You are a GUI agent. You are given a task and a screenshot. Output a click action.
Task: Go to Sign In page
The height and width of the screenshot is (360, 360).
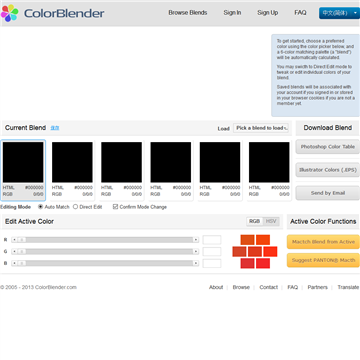pyautogui.click(x=232, y=13)
